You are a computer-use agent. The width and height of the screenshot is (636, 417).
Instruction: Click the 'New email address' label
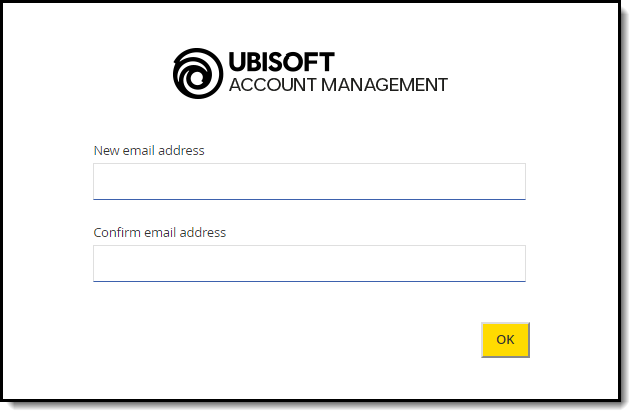click(x=149, y=150)
